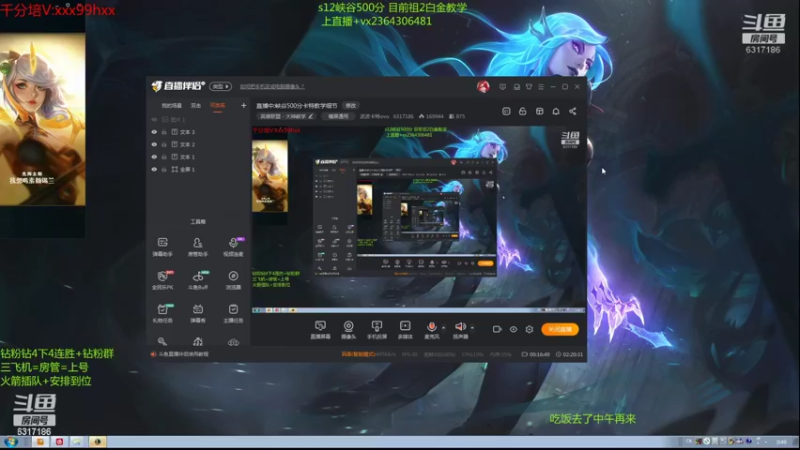The height and width of the screenshot is (450, 800).
Task: Add a 摄像头 camera source
Action: pyautogui.click(x=348, y=330)
